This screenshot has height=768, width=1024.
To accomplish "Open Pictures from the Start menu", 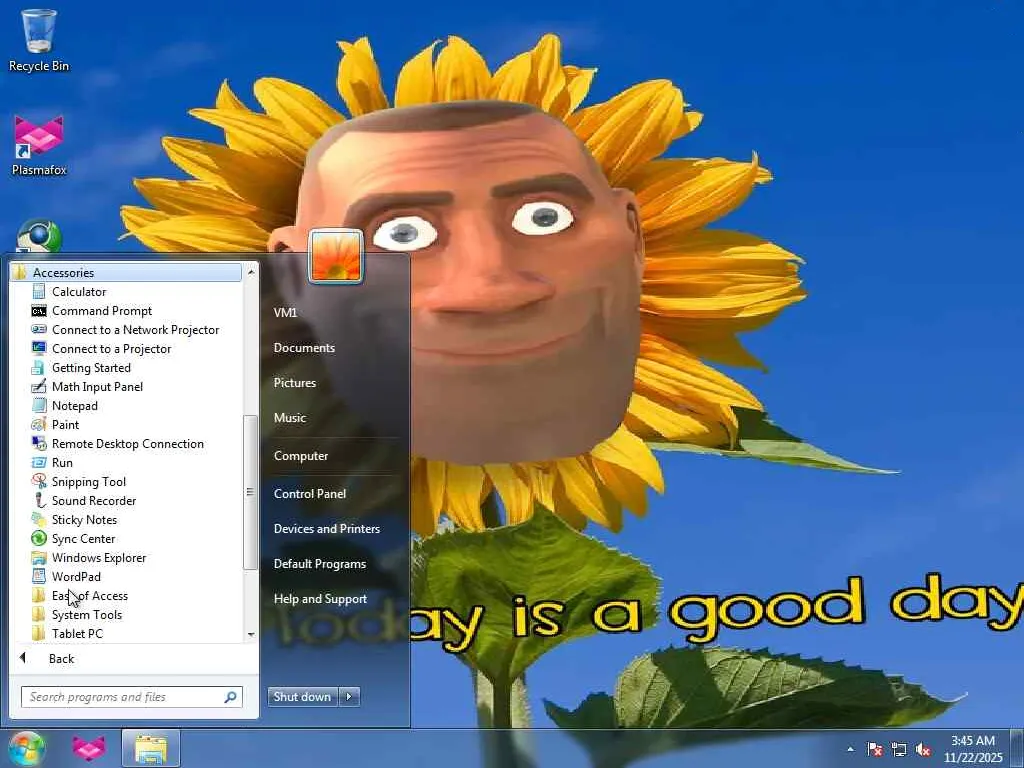I will pyautogui.click(x=295, y=383).
